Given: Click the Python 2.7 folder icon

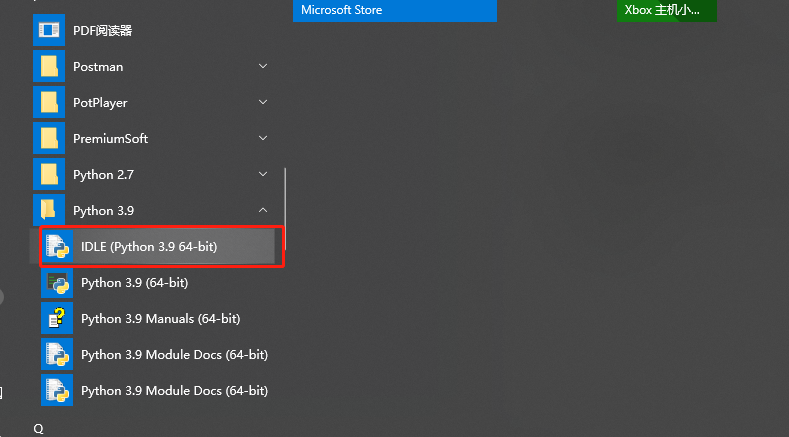Looking at the screenshot, I should tap(49, 174).
